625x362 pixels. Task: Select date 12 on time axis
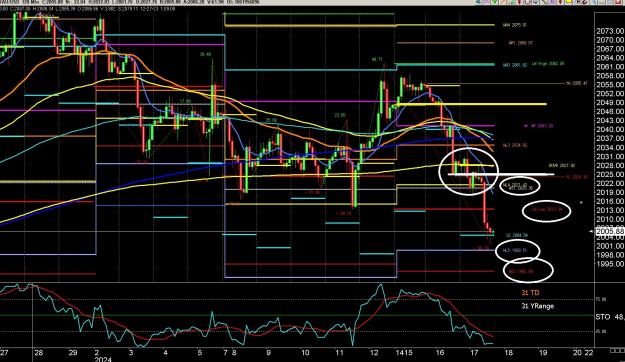(374, 353)
